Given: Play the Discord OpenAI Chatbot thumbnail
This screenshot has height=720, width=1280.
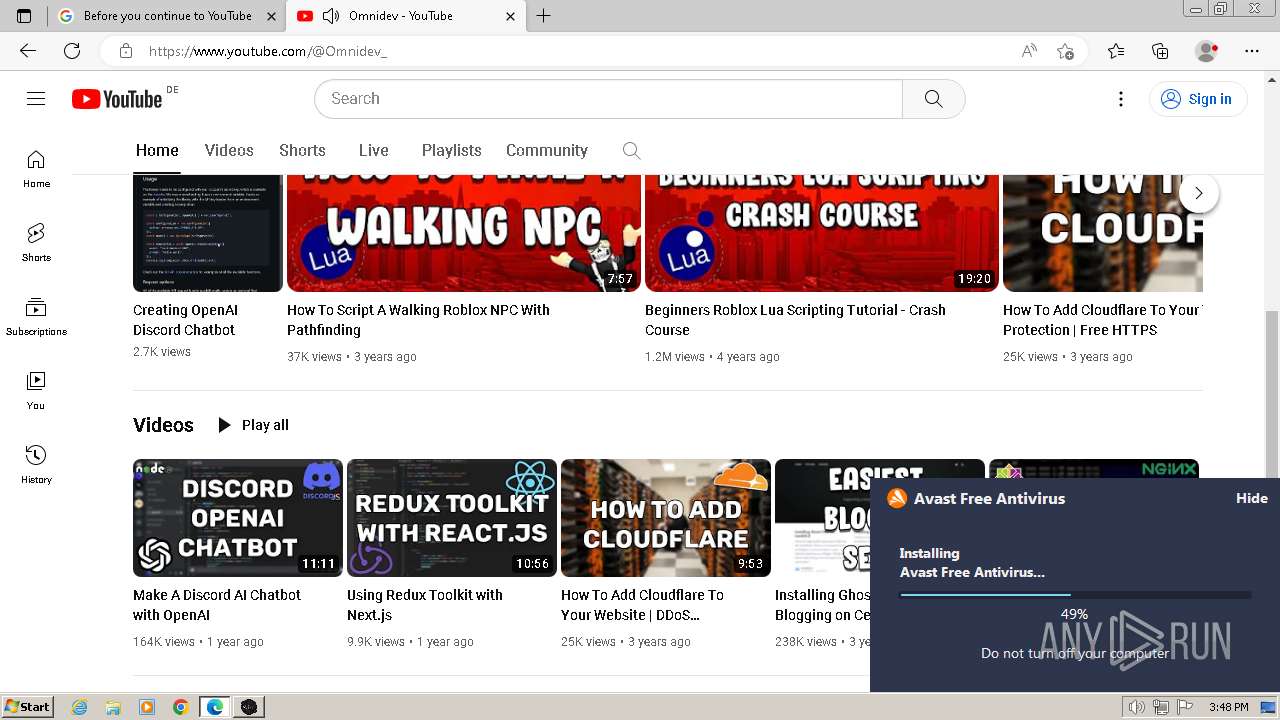Looking at the screenshot, I should click(x=238, y=518).
